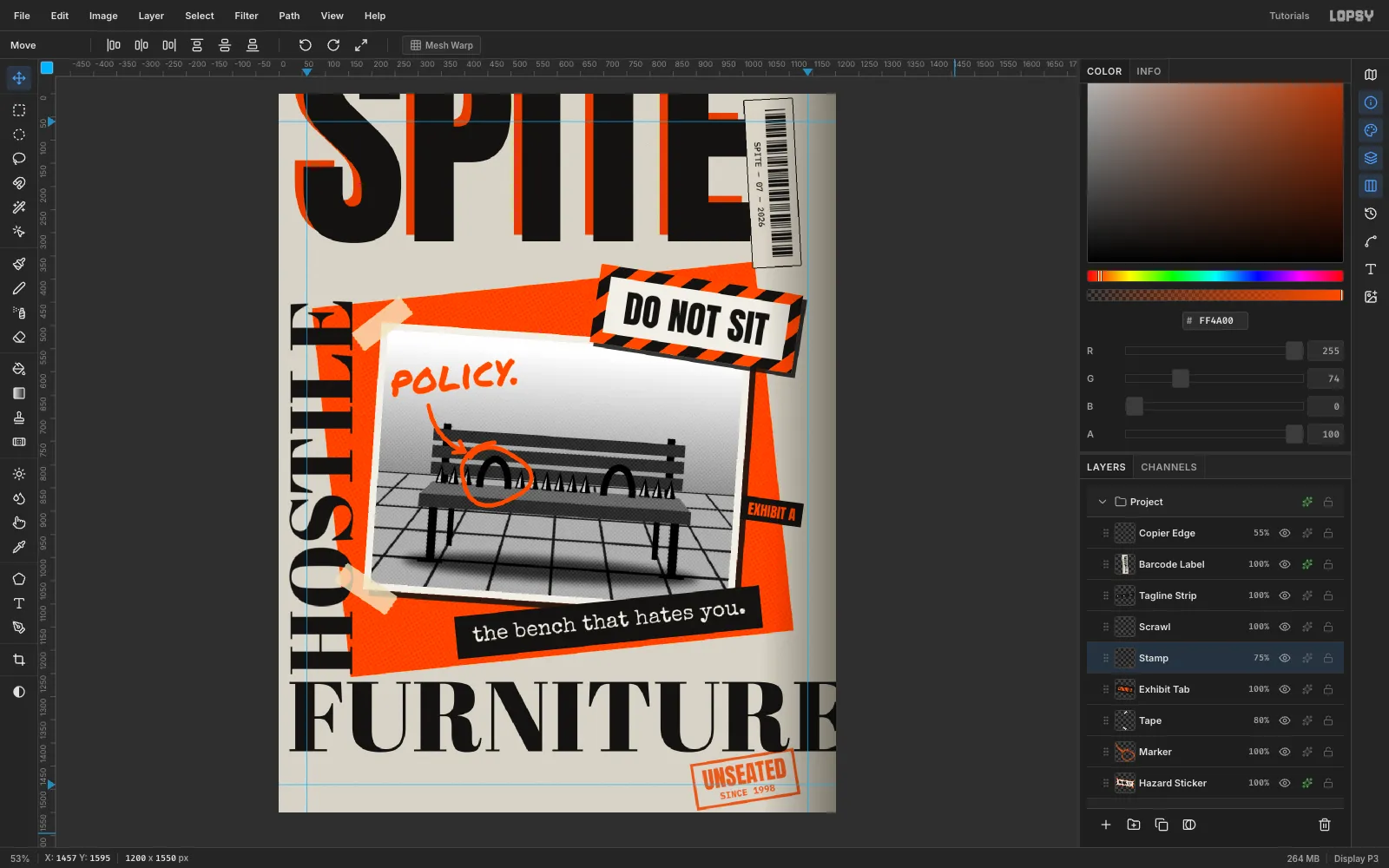Hide the Scrawl layer
The height and width of the screenshot is (868, 1389).
[x=1285, y=627]
